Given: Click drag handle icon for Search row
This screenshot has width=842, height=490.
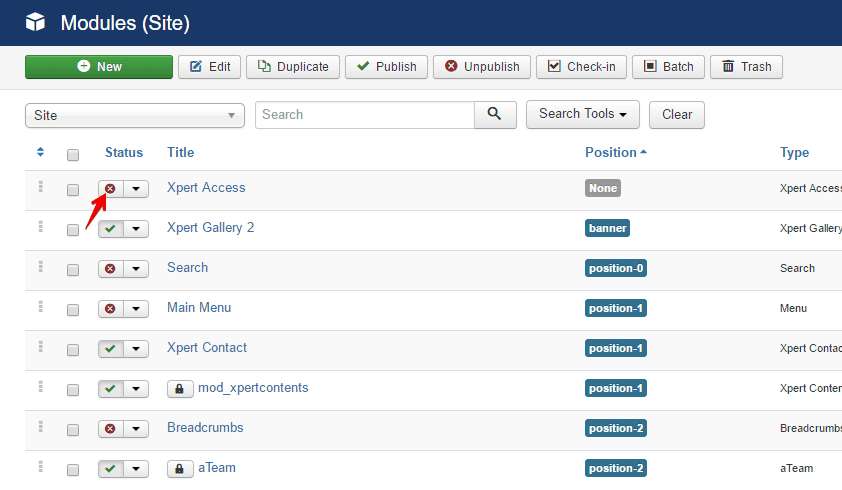Looking at the screenshot, I should click(x=41, y=266).
